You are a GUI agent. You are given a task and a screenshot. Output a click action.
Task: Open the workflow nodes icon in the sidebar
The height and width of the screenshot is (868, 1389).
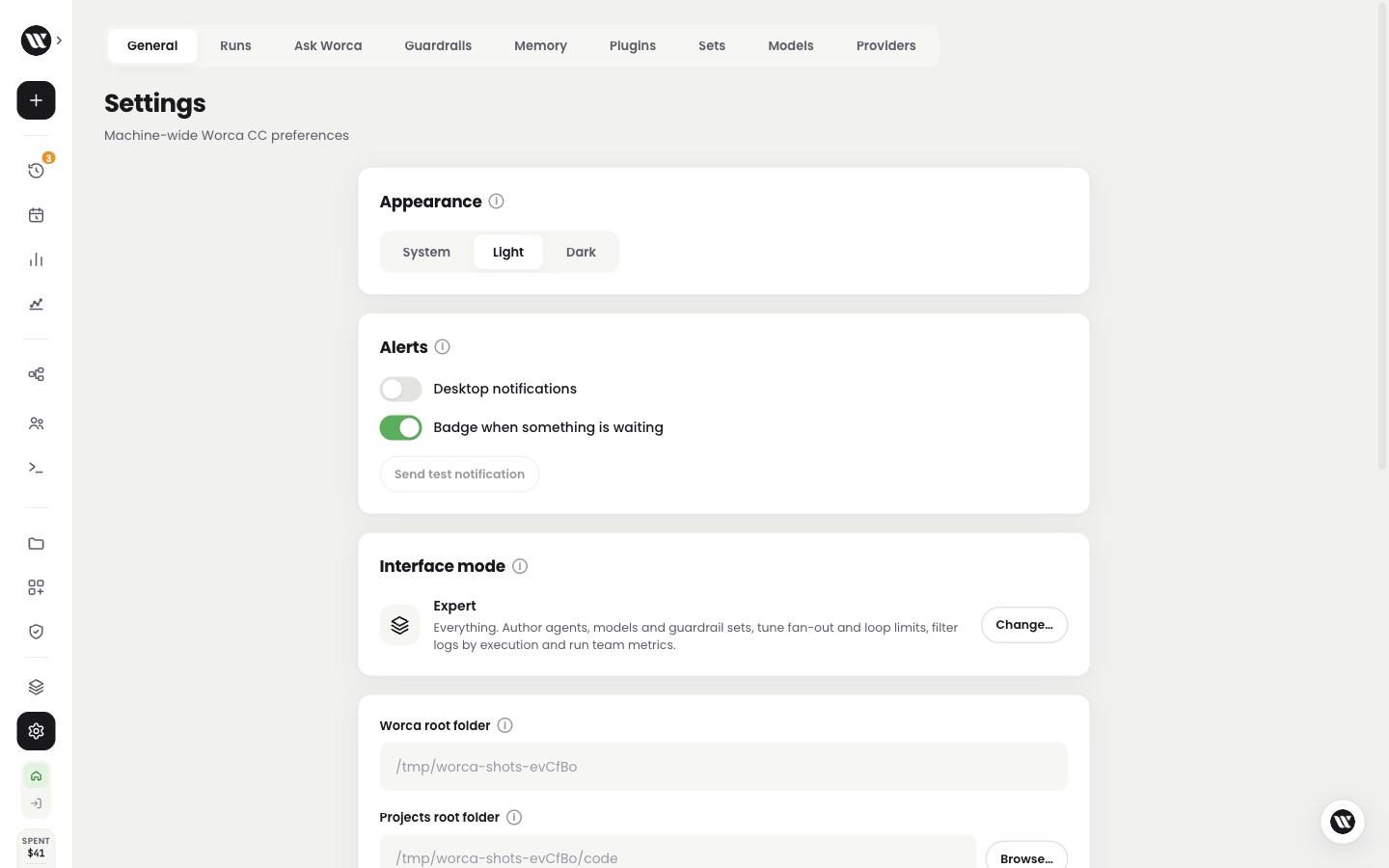click(36, 374)
